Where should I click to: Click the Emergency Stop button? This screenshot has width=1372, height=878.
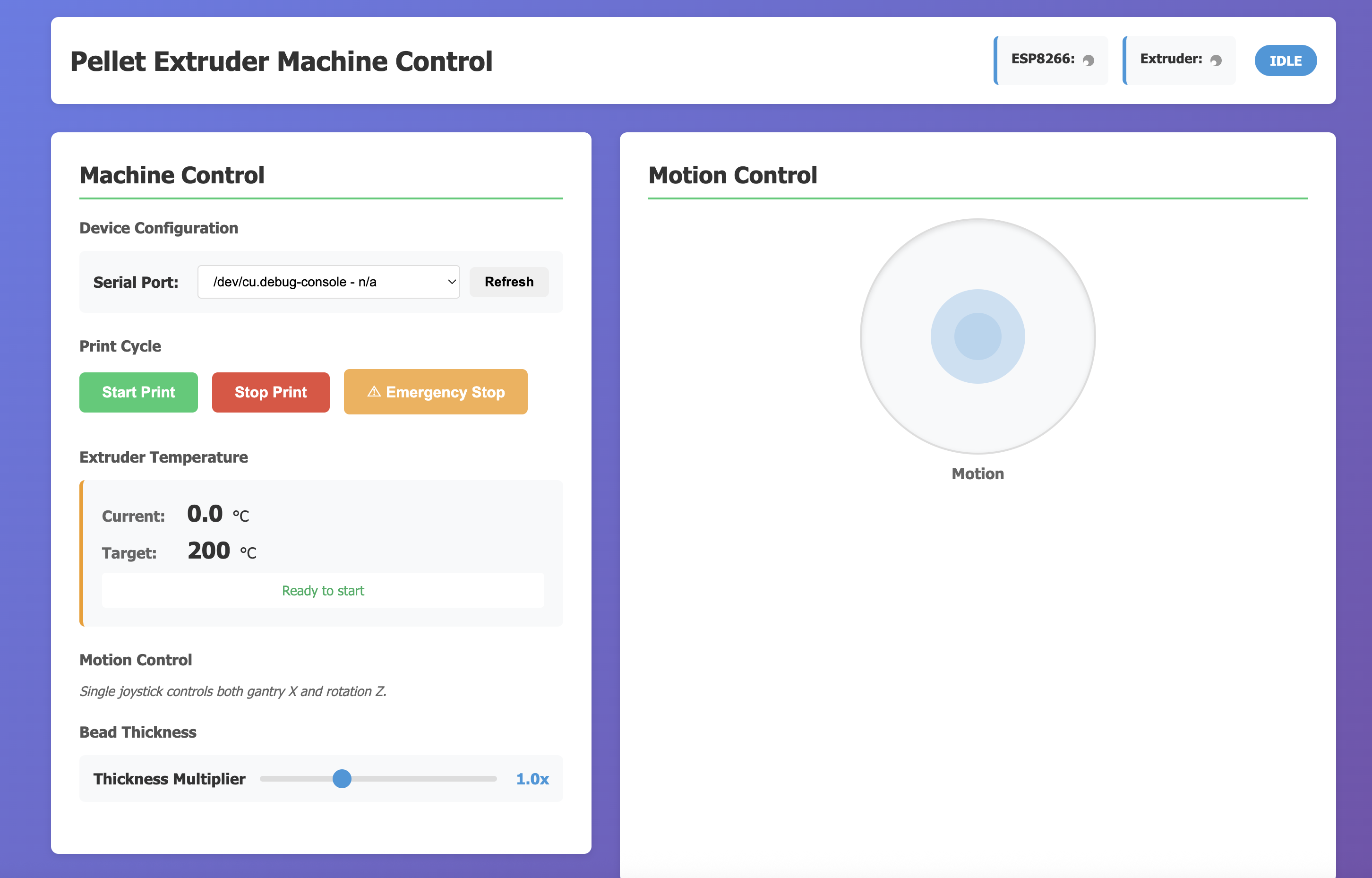pos(436,392)
